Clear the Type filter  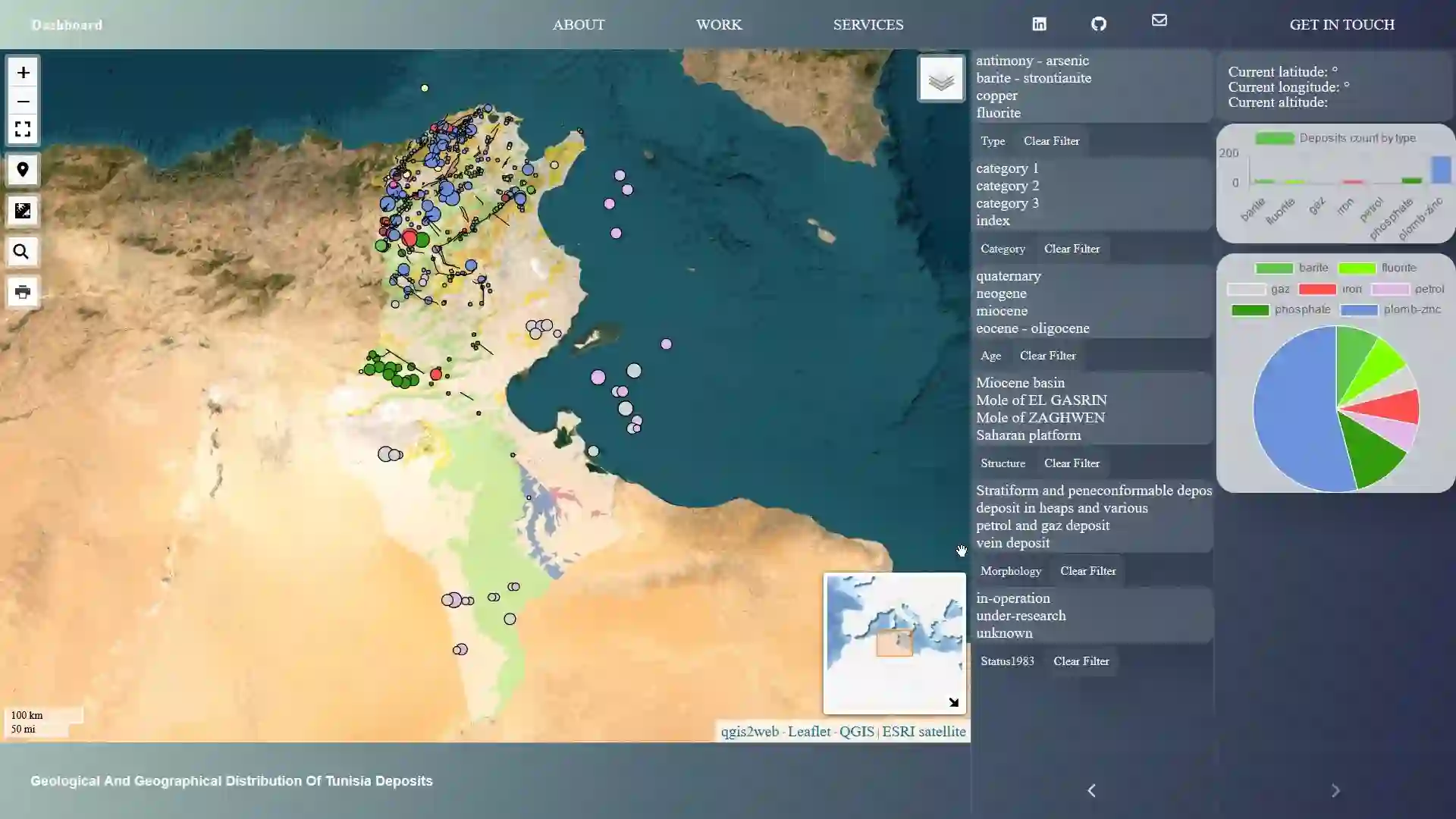pos(1051,141)
